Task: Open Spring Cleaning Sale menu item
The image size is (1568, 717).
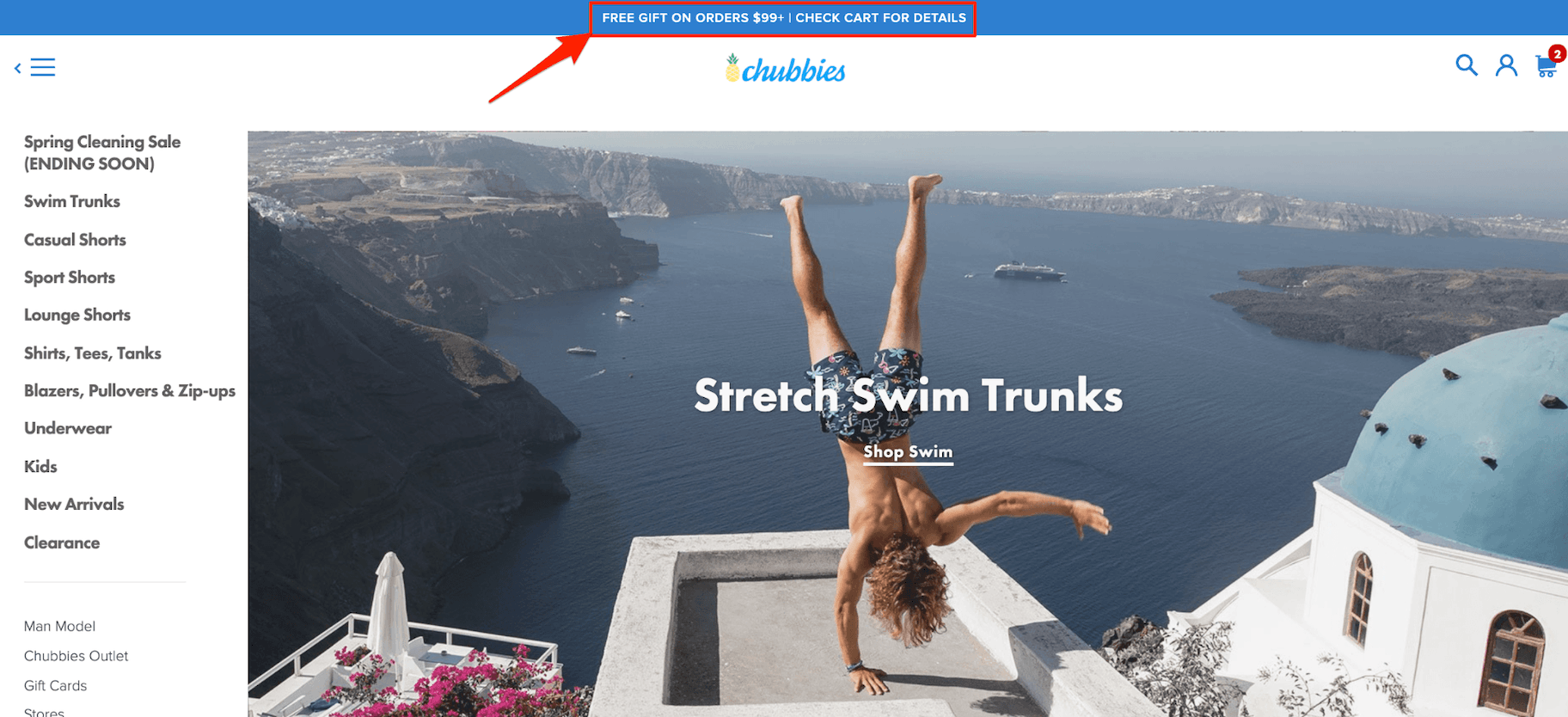Action: 102,153
